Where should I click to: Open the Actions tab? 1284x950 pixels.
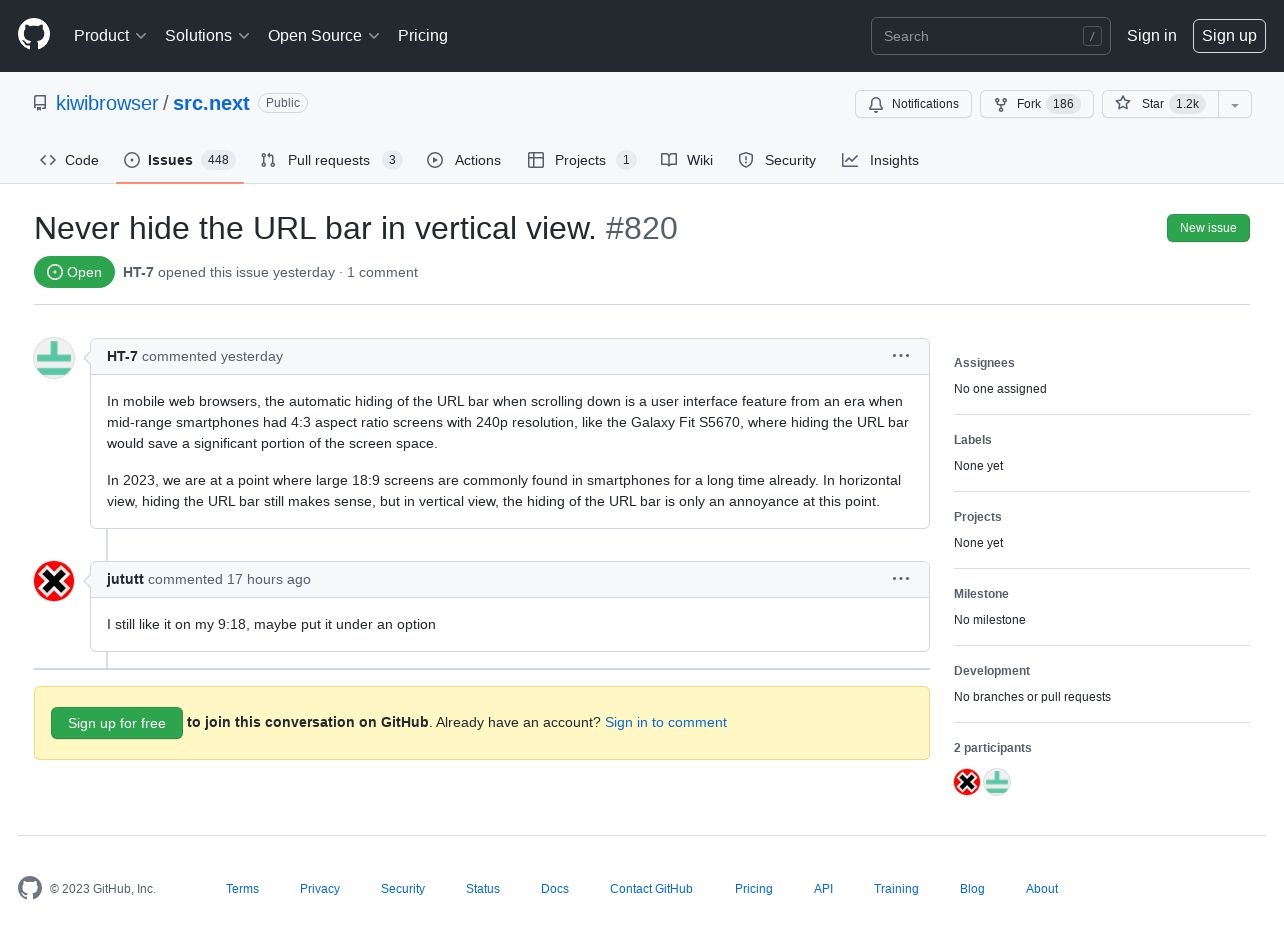(x=464, y=160)
